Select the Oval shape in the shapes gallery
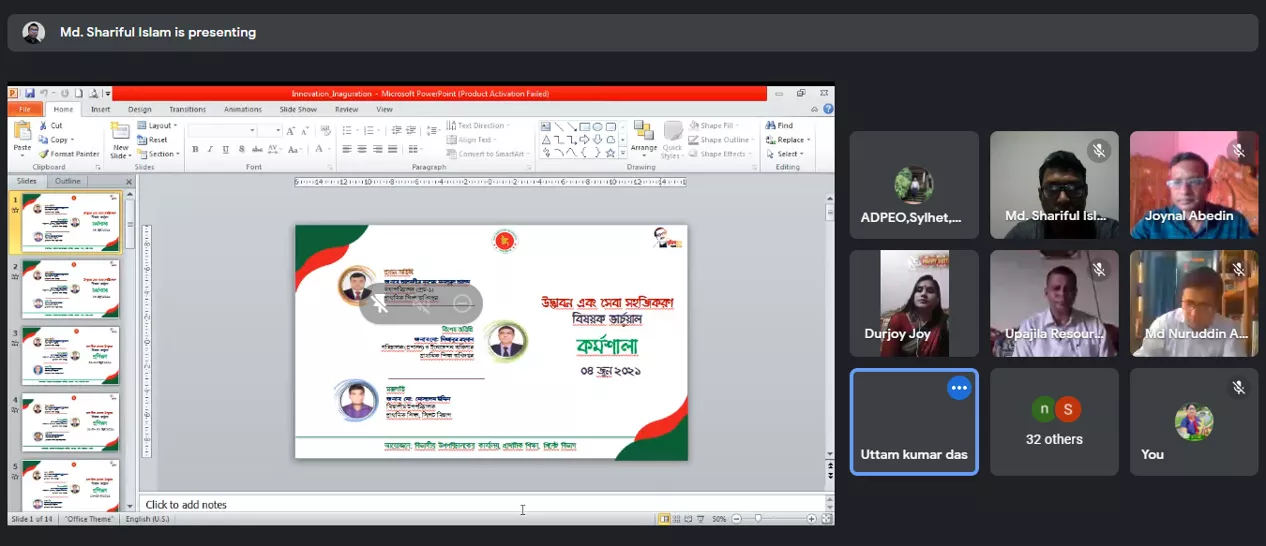 tap(597, 127)
